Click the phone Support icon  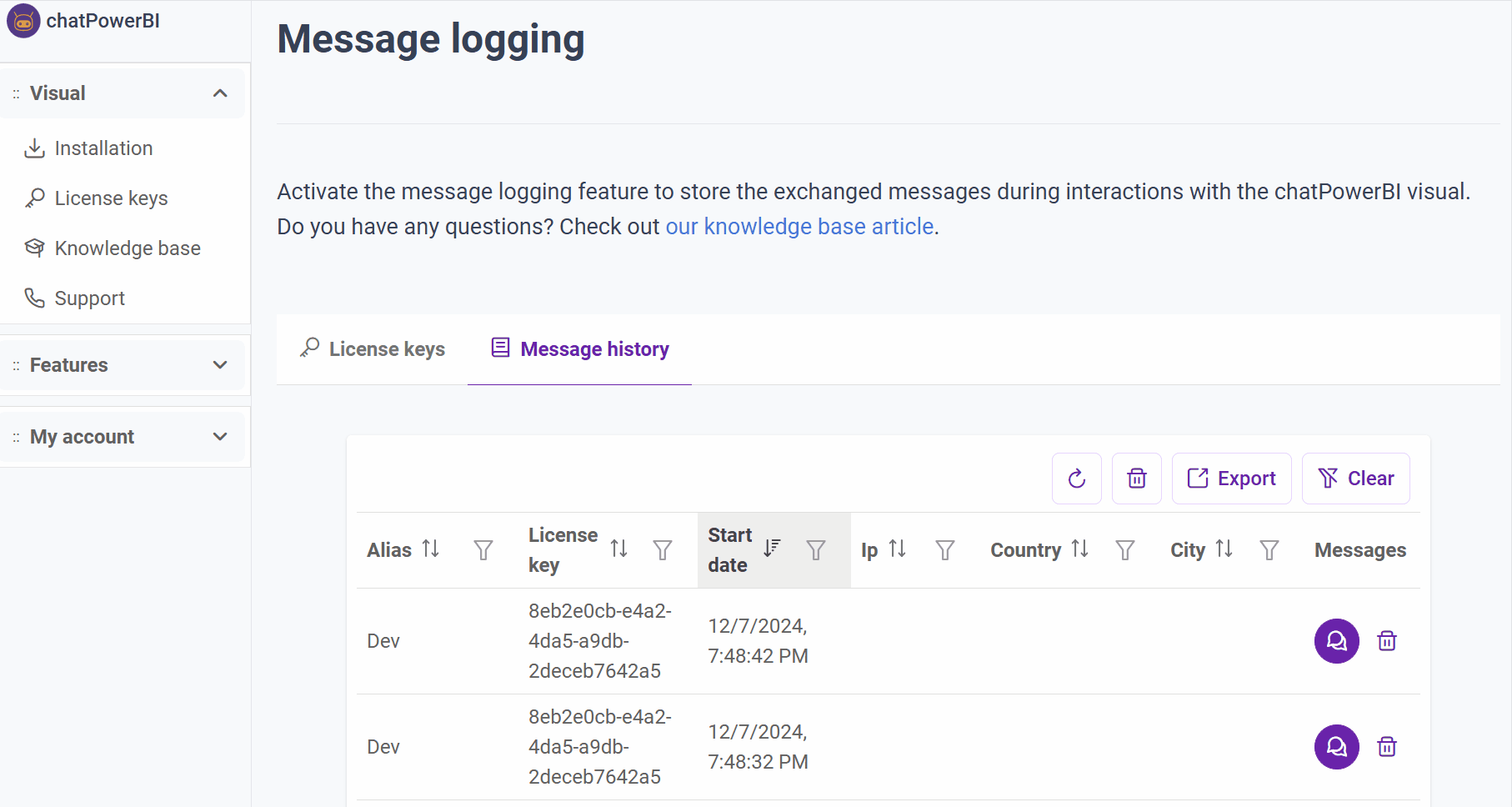[x=34, y=298]
